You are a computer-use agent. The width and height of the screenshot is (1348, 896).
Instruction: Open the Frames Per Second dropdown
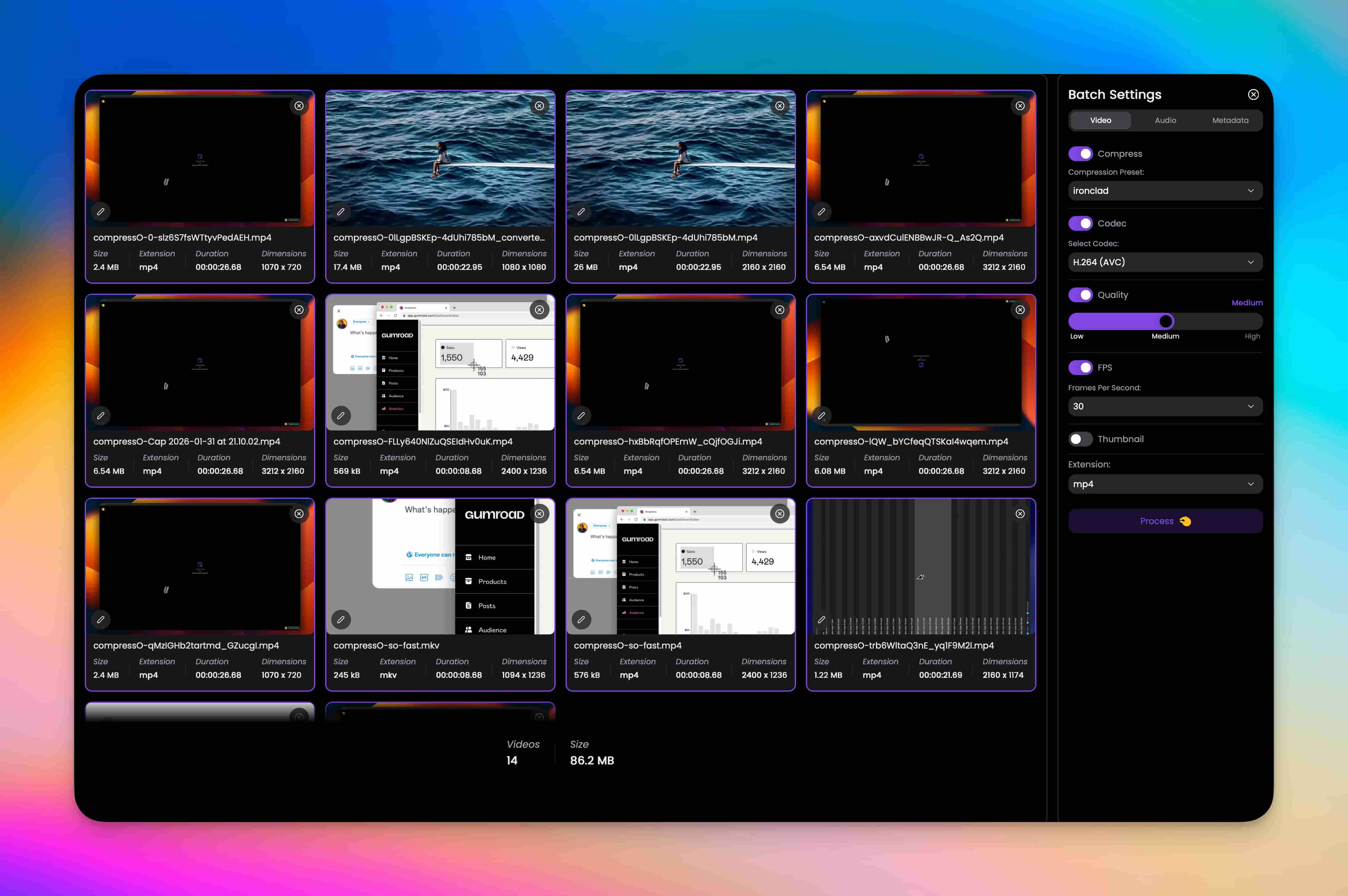coord(1165,406)
